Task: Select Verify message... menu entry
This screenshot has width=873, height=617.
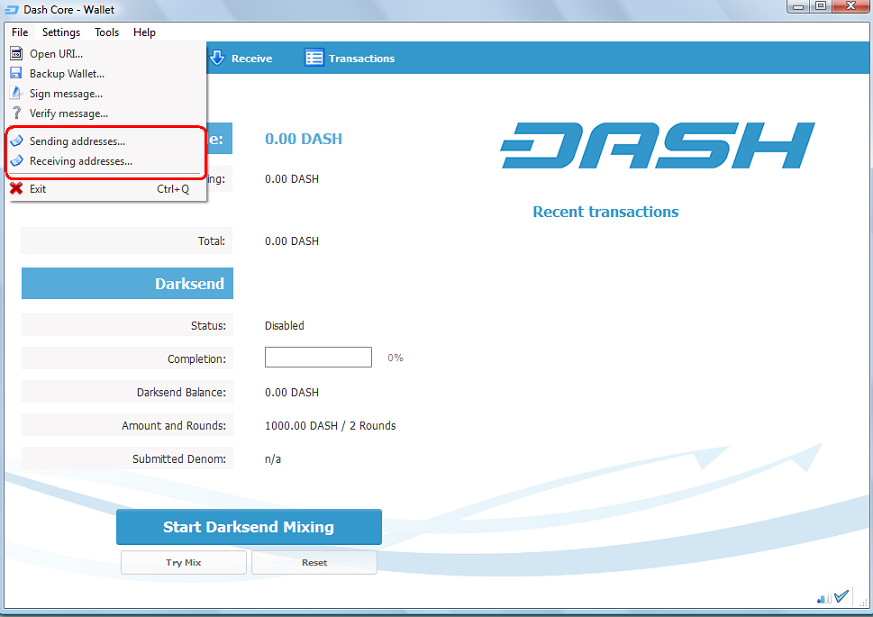Action: coord(106,114)
